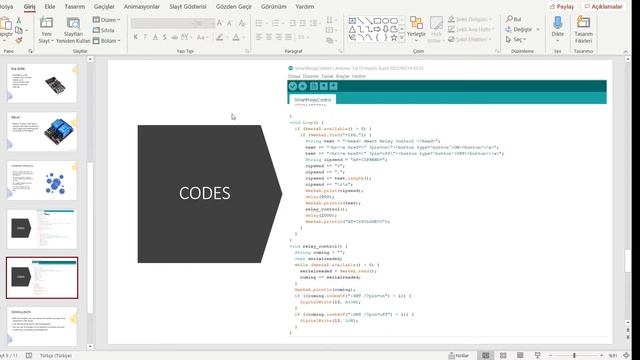Click the text highlight color swatch
The image size is (640, 360).
click(x=220, y=37)
